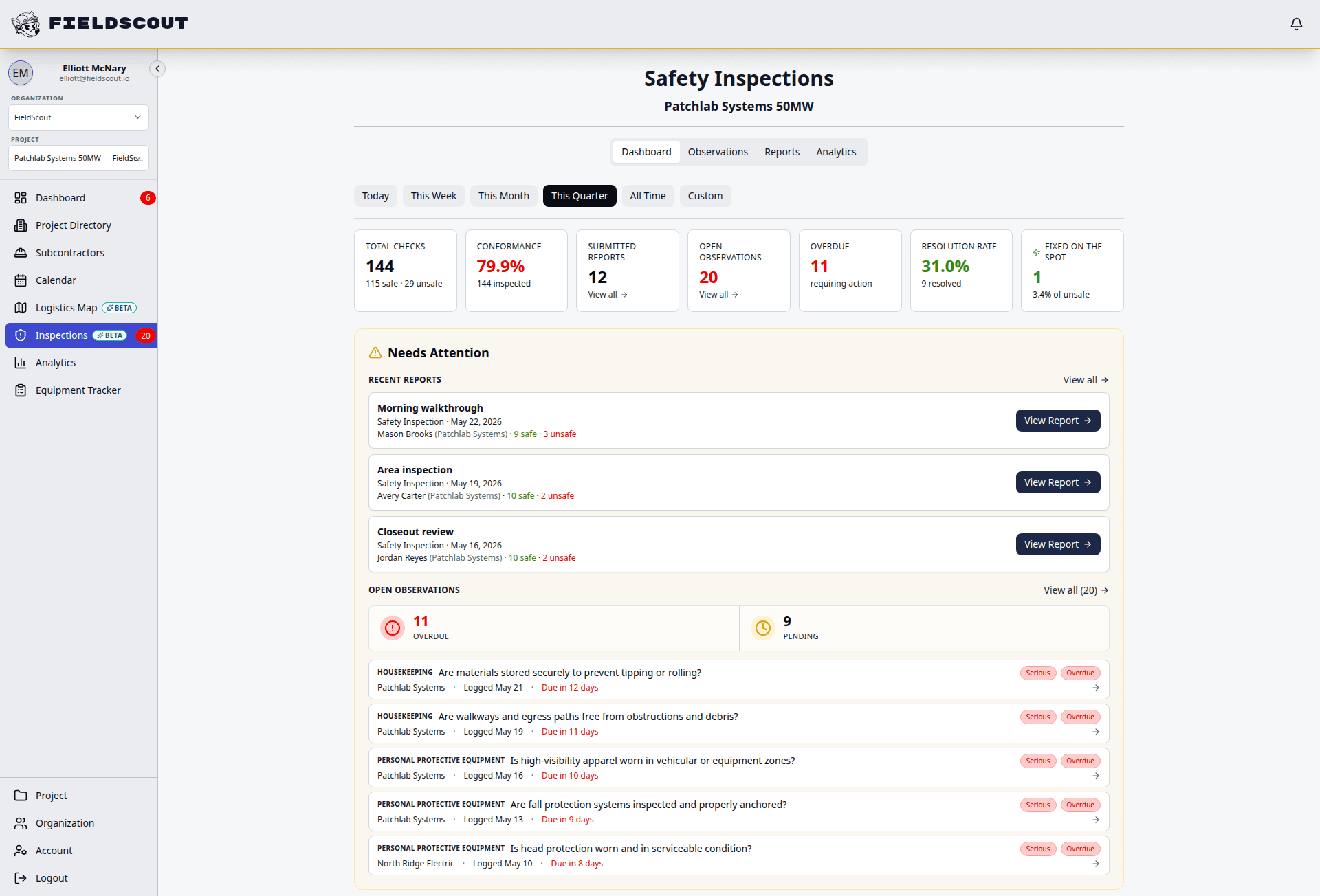The image size is (1320, 896).
Task: Click the red 20 Inspections badge
Action: pyautogui.click(x=146, y=335)
